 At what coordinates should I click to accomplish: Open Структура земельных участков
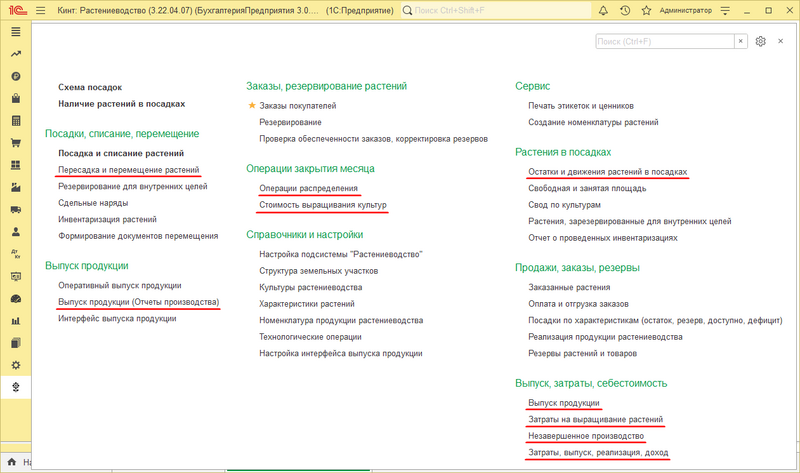[318, 271]
